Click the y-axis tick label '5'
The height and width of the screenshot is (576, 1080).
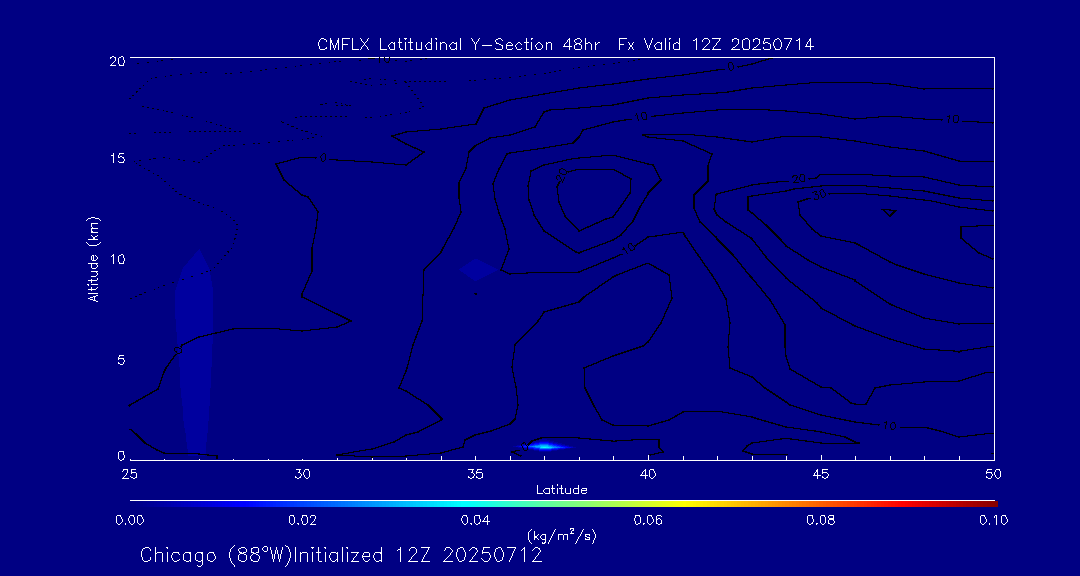tap(121, 360)
